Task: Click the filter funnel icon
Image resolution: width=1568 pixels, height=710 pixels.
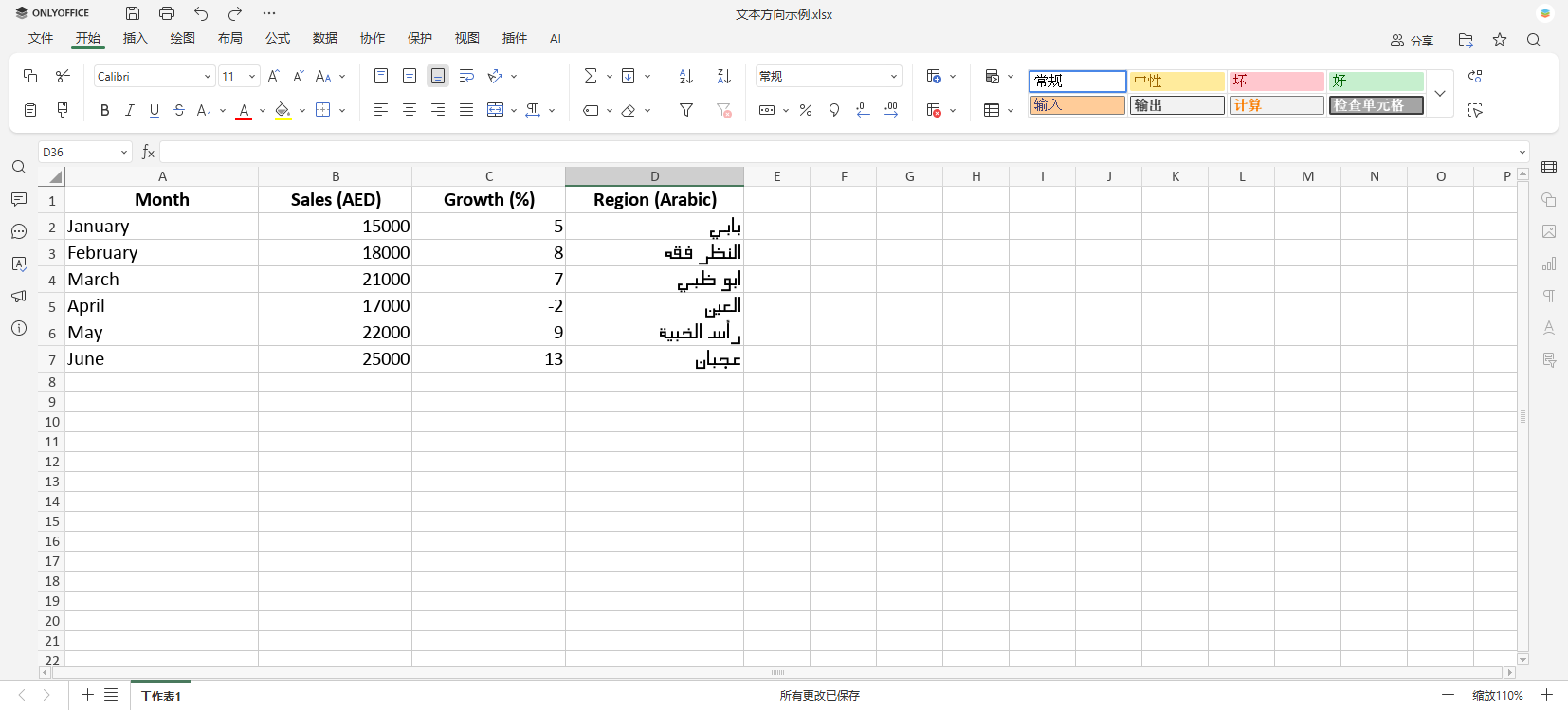Action: coord(686,110)
